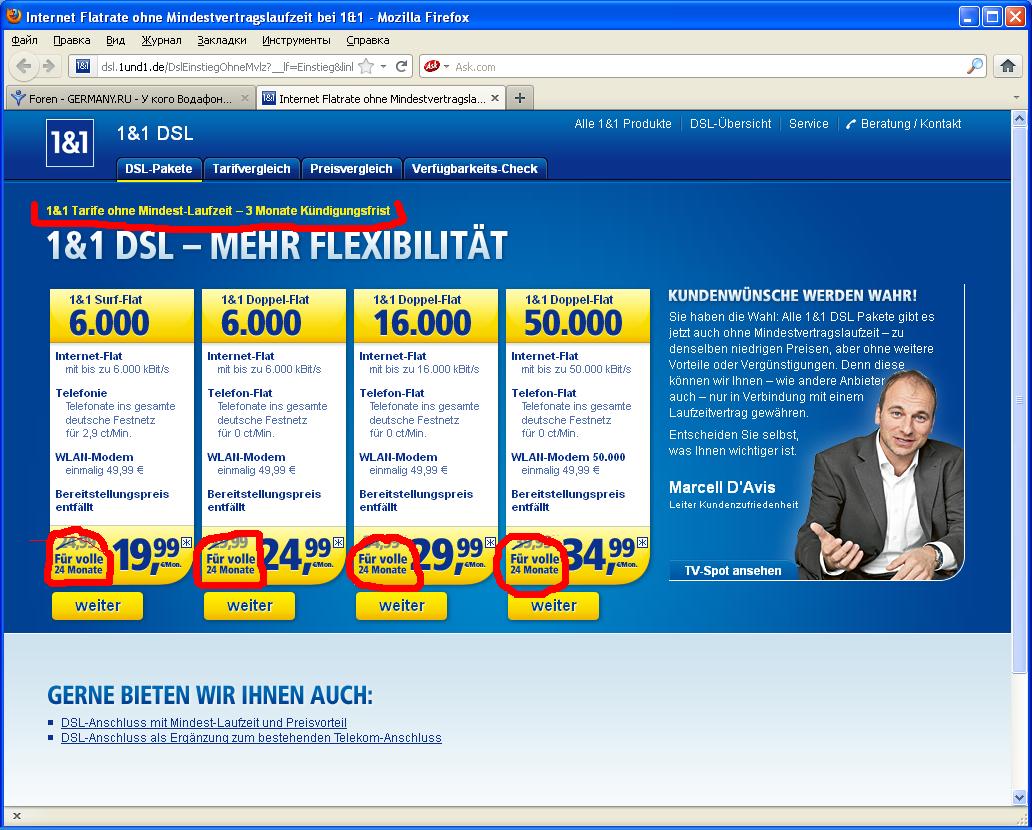Viewport: 1032px width, 830px height.
Task: Open a new tab with plus button
Action: (x=520, y=98)
